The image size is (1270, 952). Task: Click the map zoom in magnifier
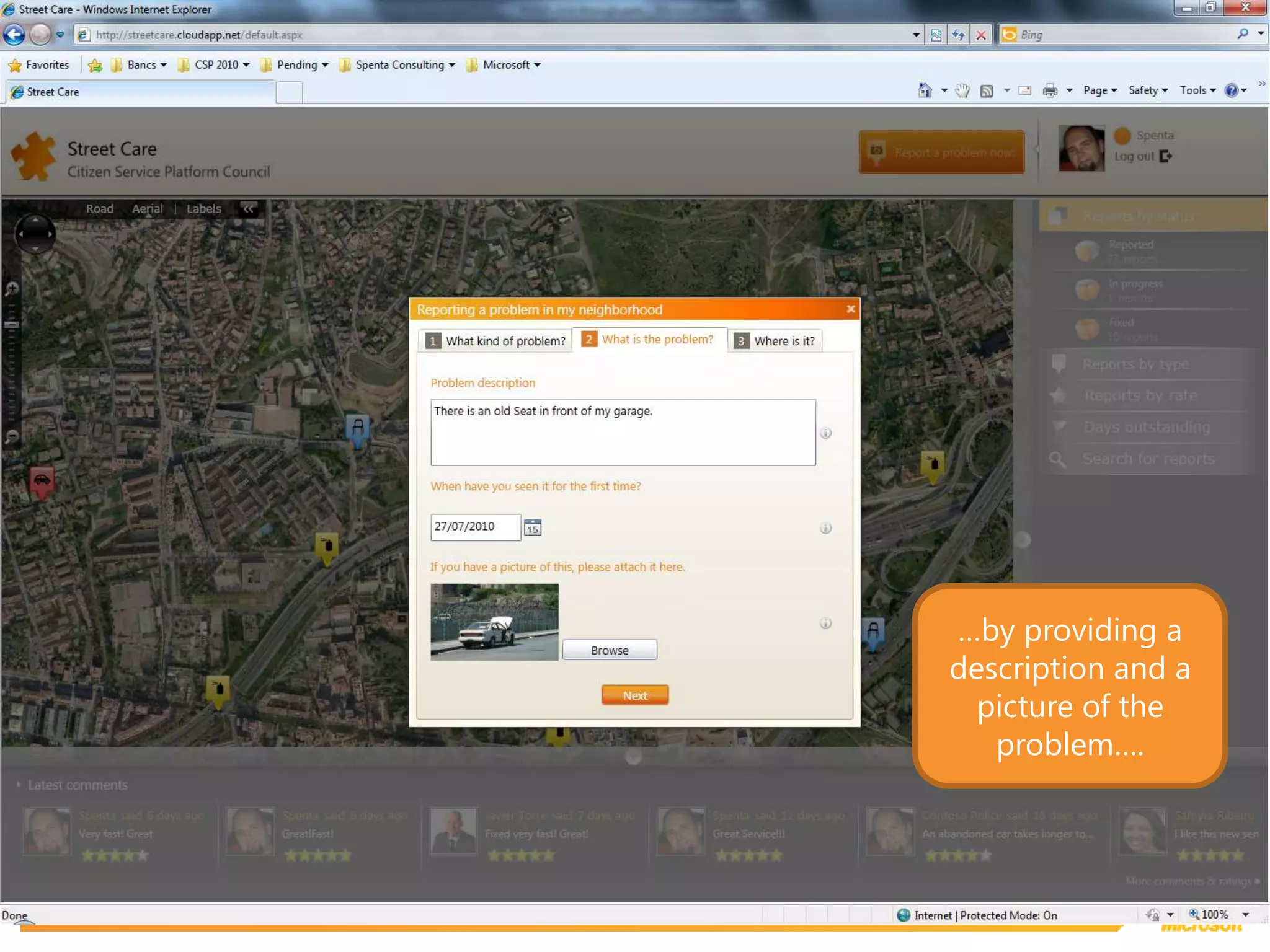11,289
